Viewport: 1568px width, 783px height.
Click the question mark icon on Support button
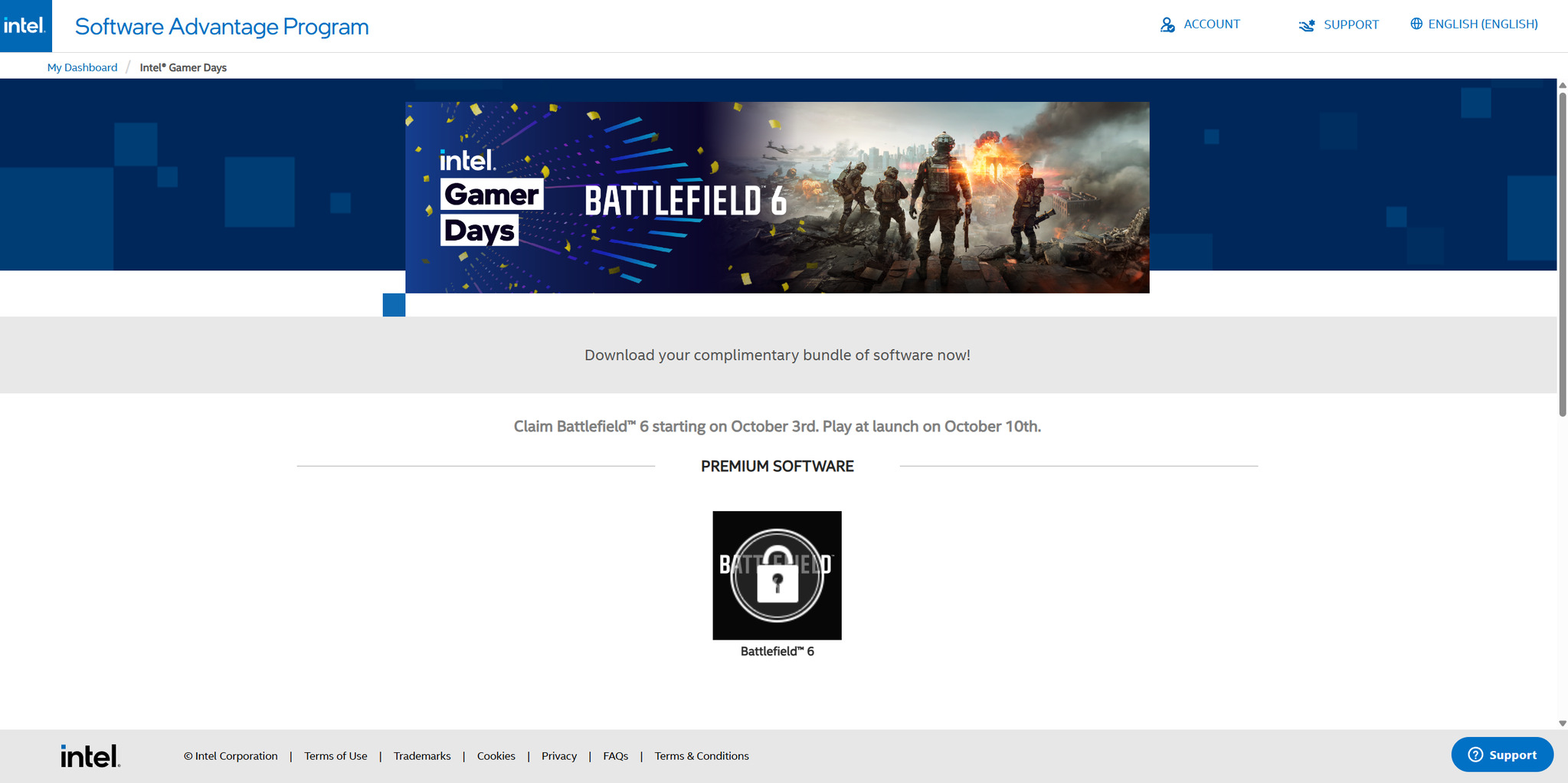click(x=1475, y=755)
